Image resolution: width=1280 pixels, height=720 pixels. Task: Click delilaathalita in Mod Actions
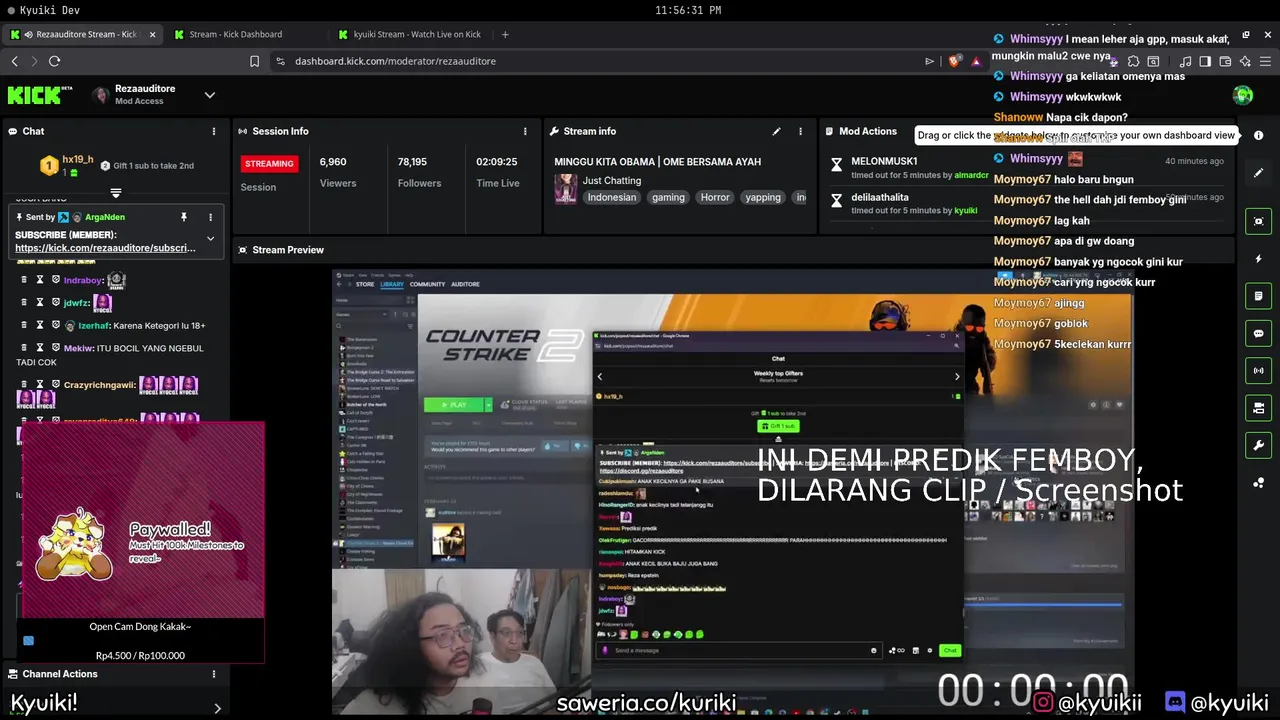pos(880,197)
